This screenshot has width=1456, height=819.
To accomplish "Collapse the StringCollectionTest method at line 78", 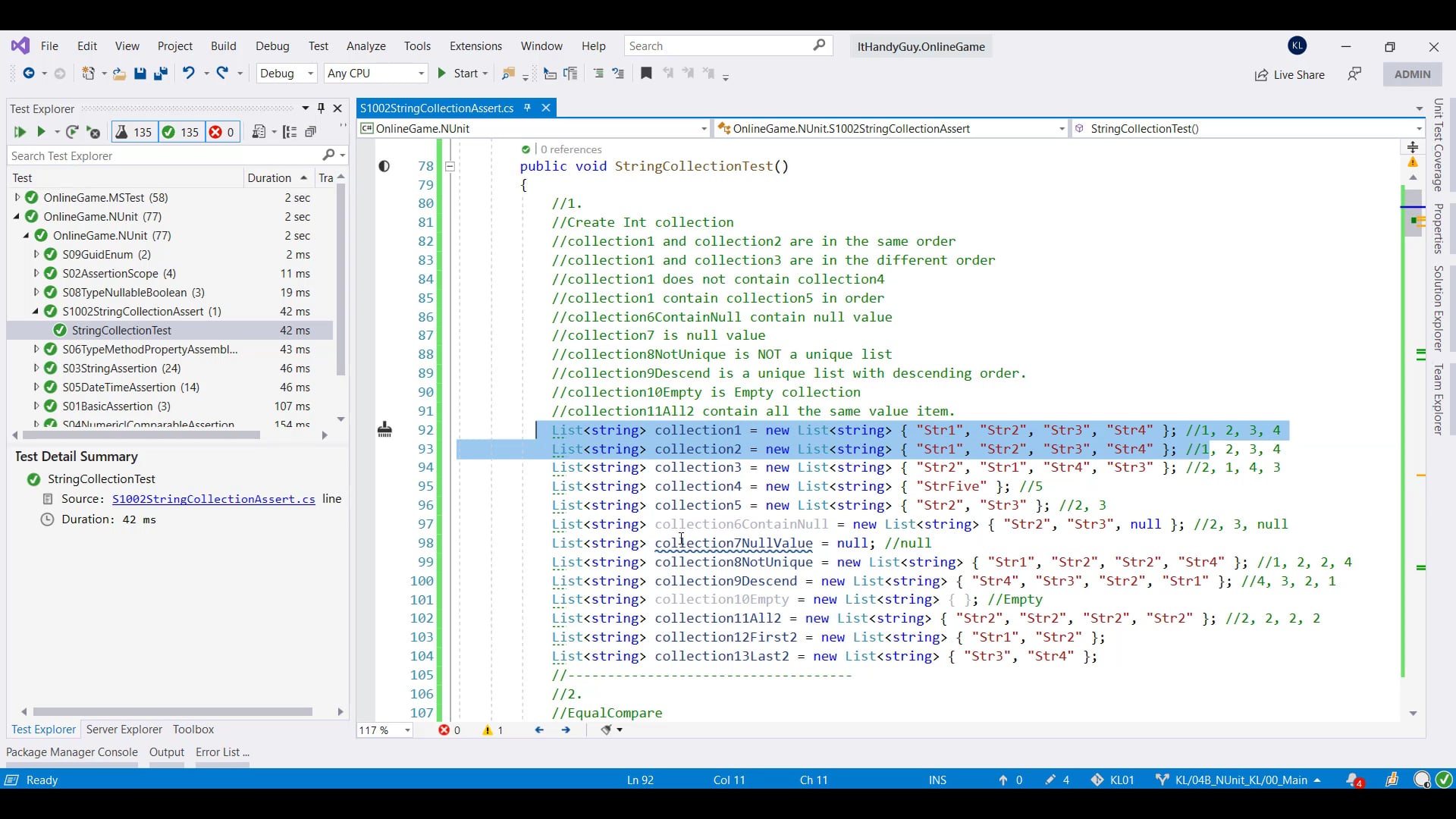I will [450, 166].
